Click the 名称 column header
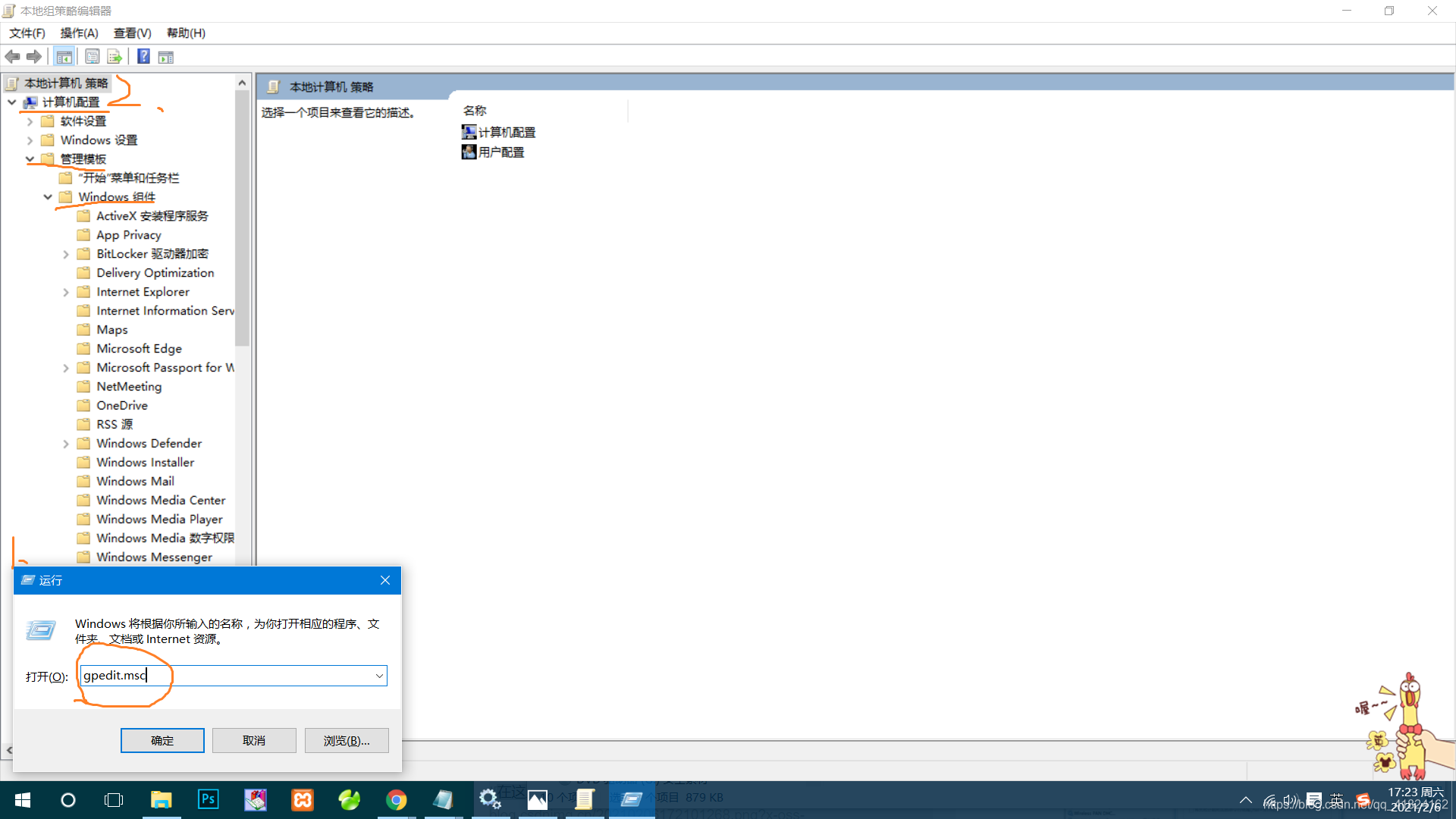 pos(475,111)
